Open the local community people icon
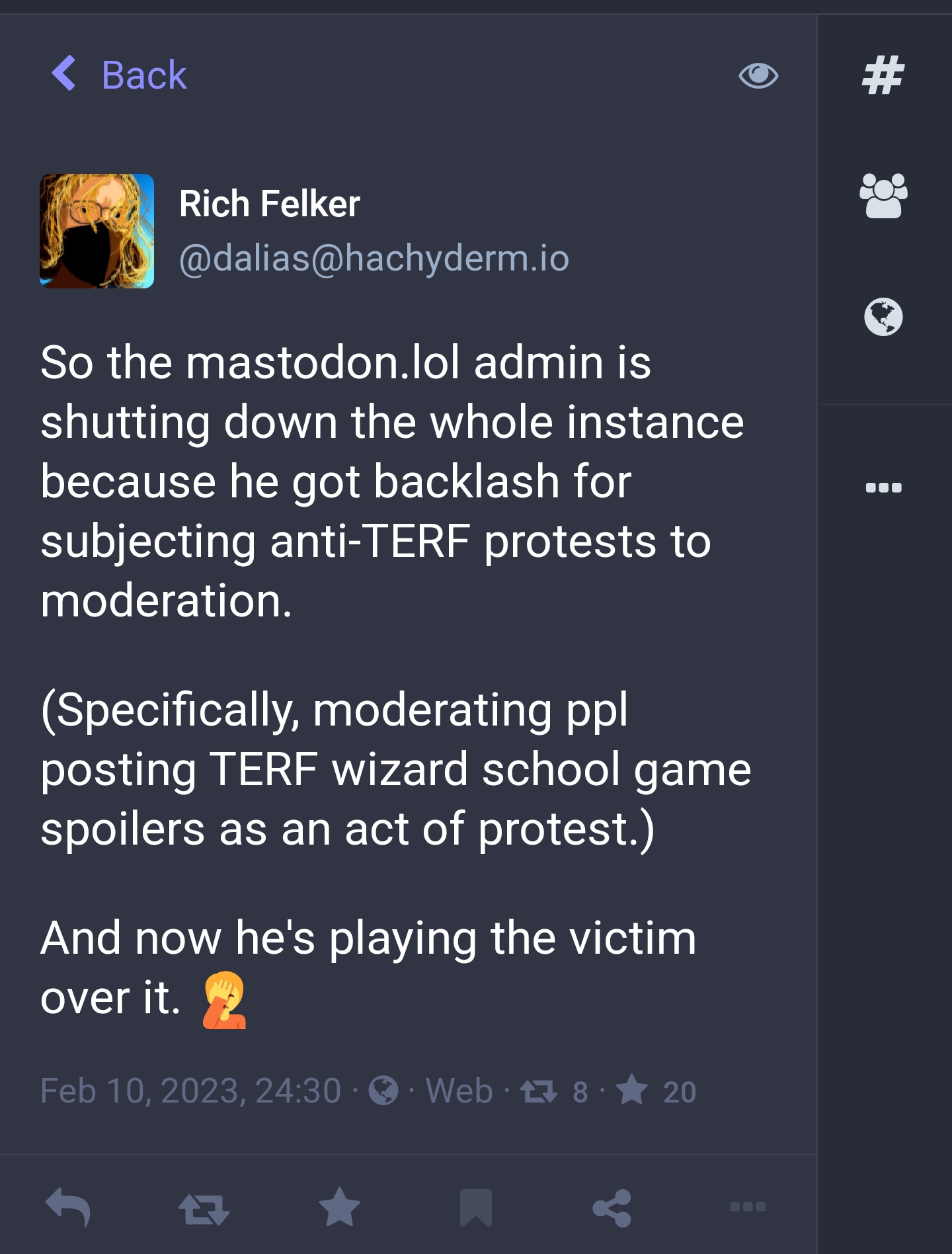Image resolution: width=952 pixels, height=1254 pixels. [883, 196]
